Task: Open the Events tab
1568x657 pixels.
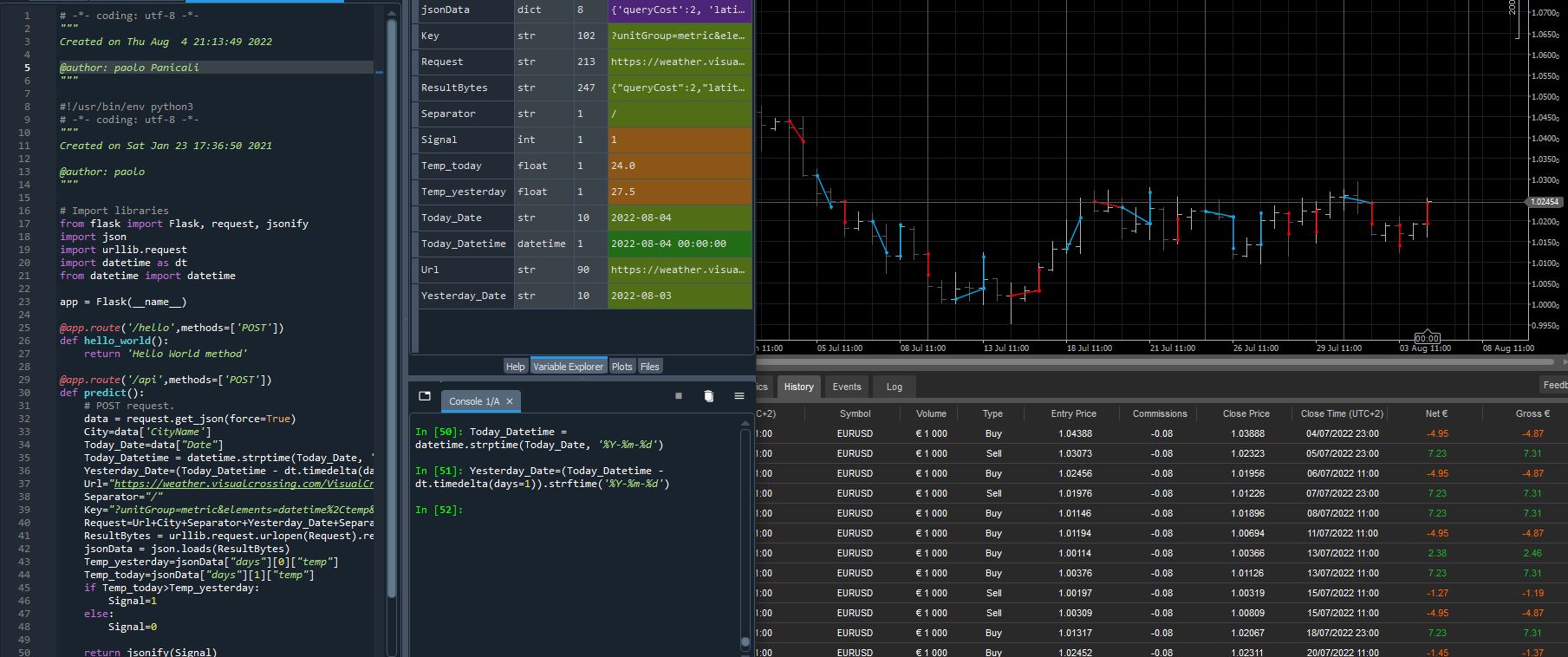Action: pos(847,387)
